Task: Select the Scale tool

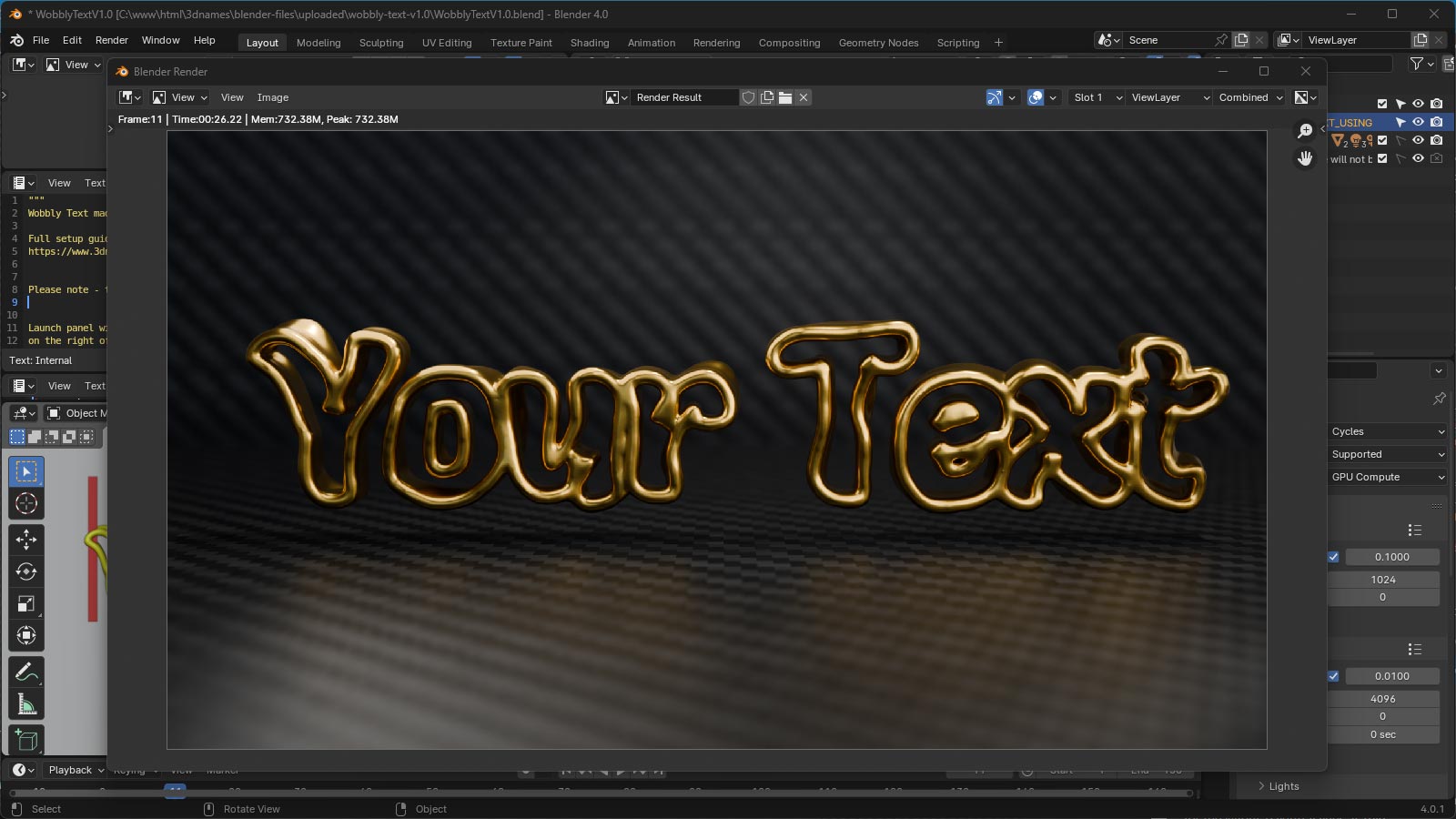Action: (25, 603)
